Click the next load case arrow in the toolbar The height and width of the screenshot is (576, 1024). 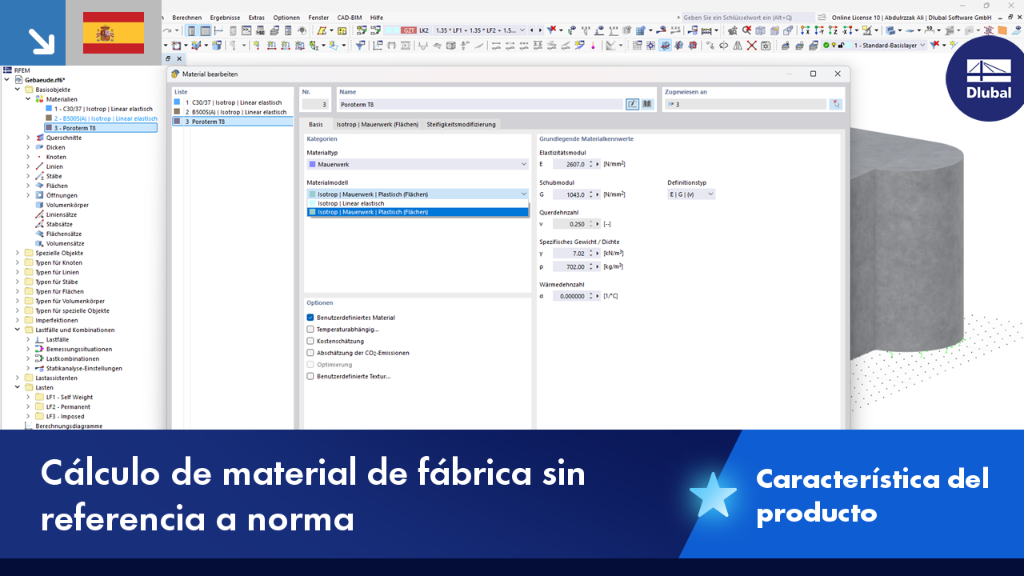[539, 31]
